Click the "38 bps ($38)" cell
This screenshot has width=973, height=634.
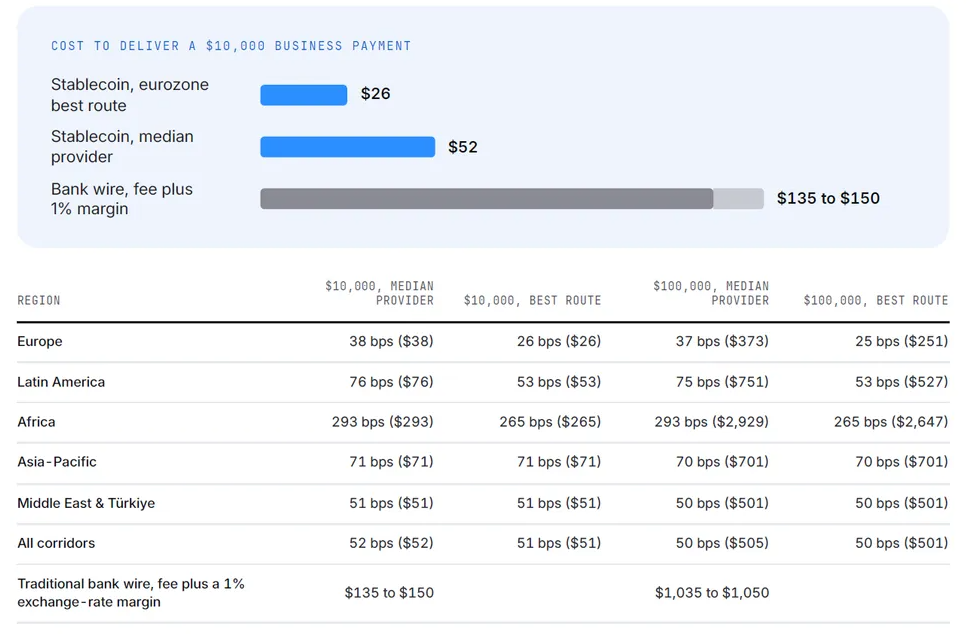[x=391, y=341]
